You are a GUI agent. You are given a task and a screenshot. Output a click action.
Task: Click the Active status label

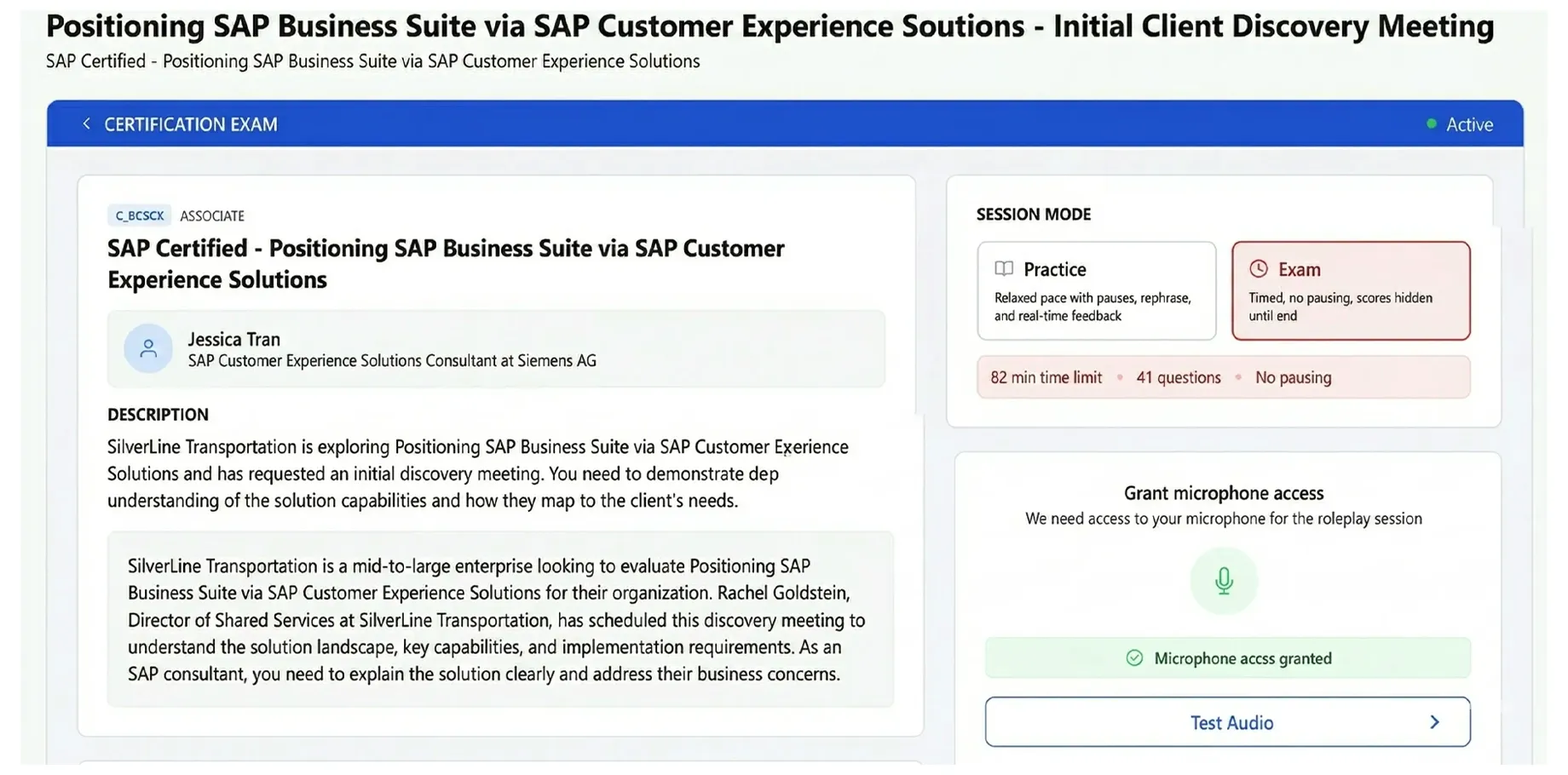[1469, 124]
